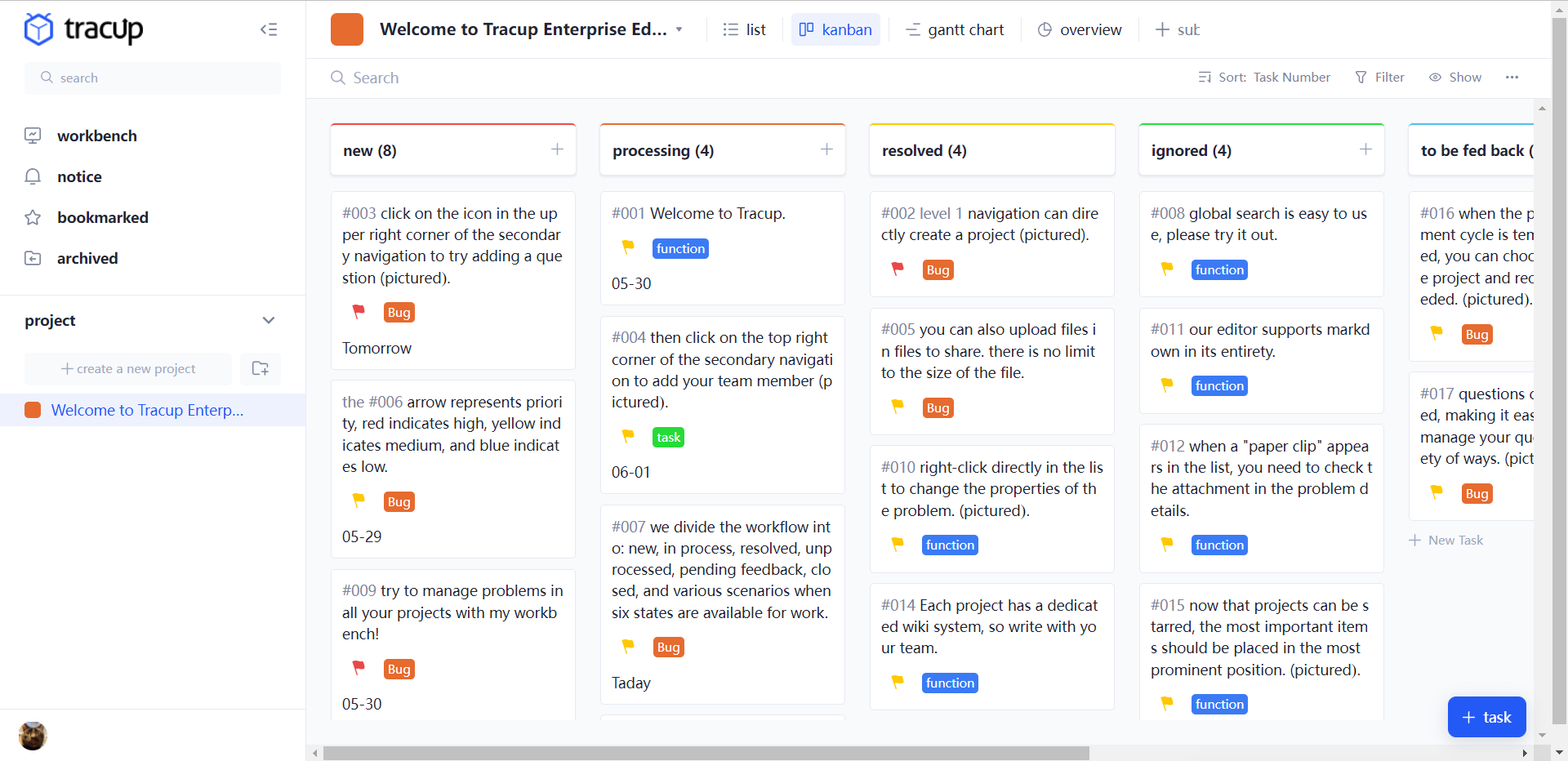
Task: Open the project title dropdown
Action: (680, 29)
